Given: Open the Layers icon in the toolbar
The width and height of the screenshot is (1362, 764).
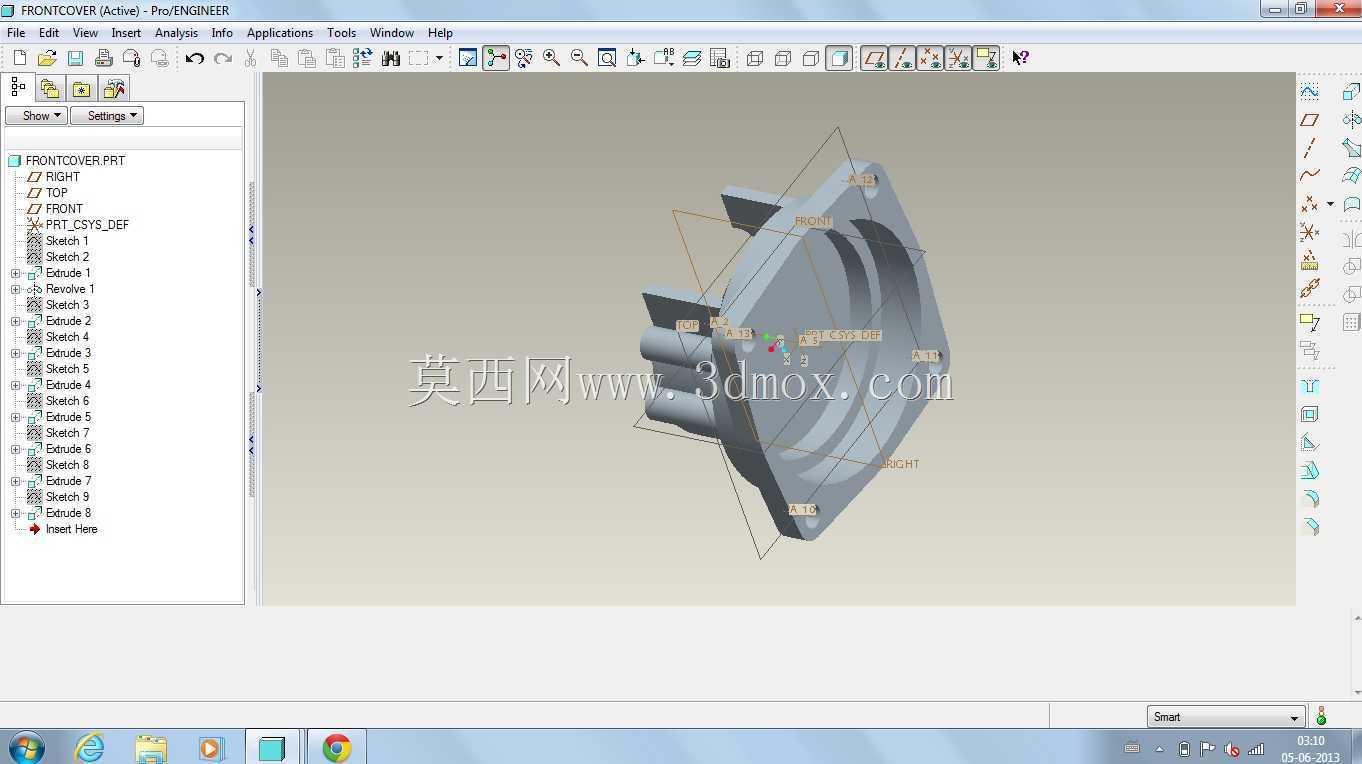Looking at the screenshot, I should pos(692,58).
